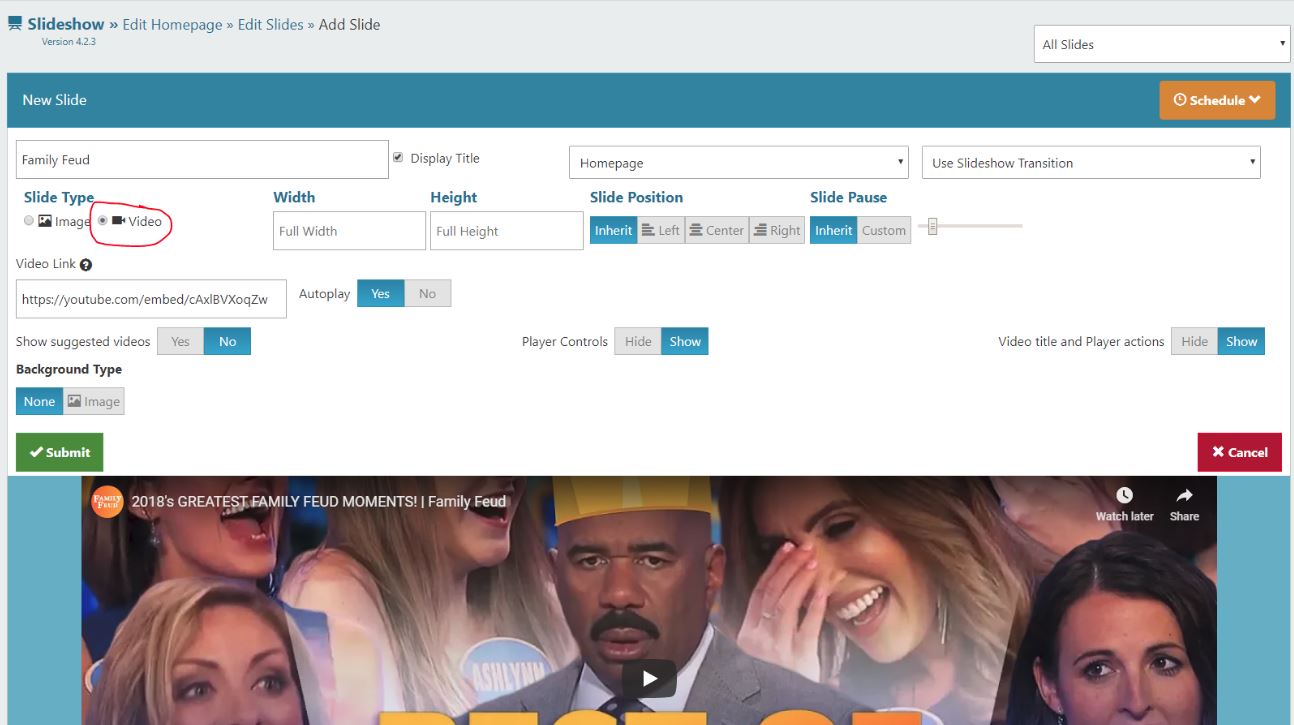Click the New Slide panel header text
1294x725 pixels.
tap(54, 100)
